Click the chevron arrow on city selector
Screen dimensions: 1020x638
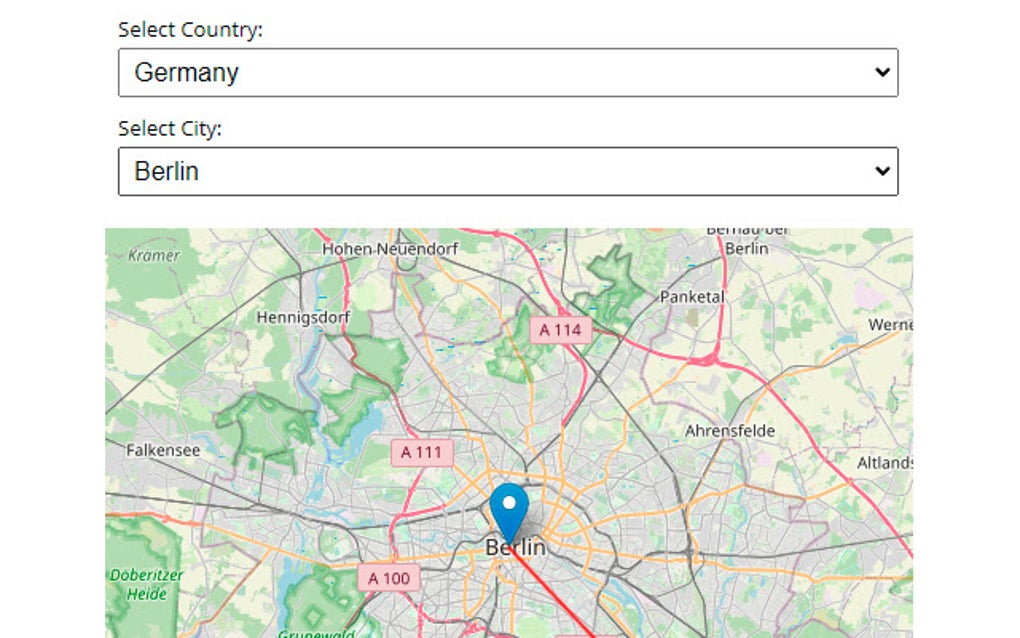click(x=881, y=171)
